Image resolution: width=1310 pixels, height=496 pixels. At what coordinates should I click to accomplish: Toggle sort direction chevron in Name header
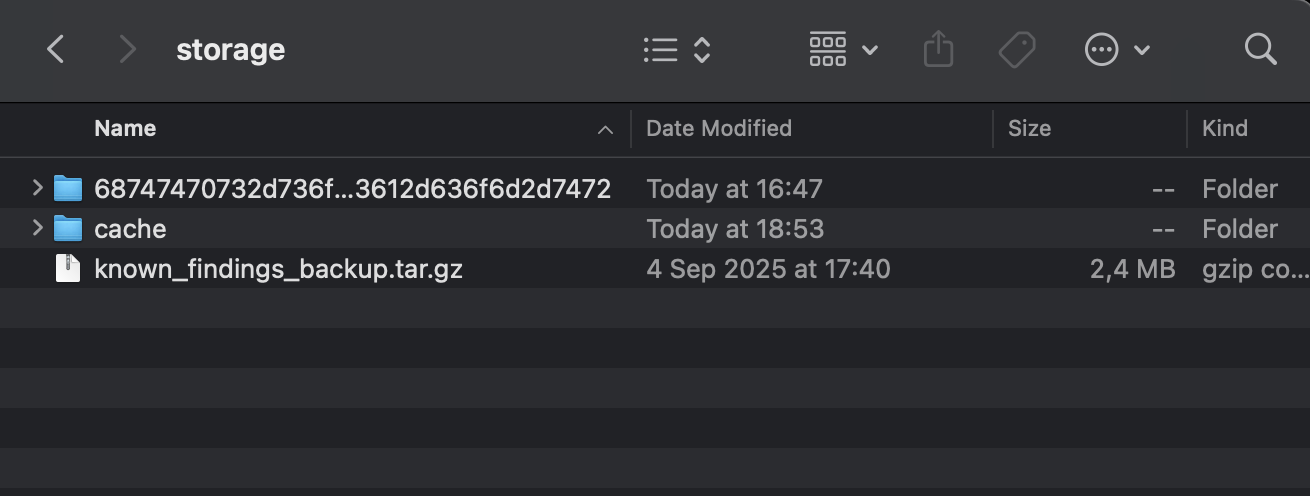pos(605,130)
